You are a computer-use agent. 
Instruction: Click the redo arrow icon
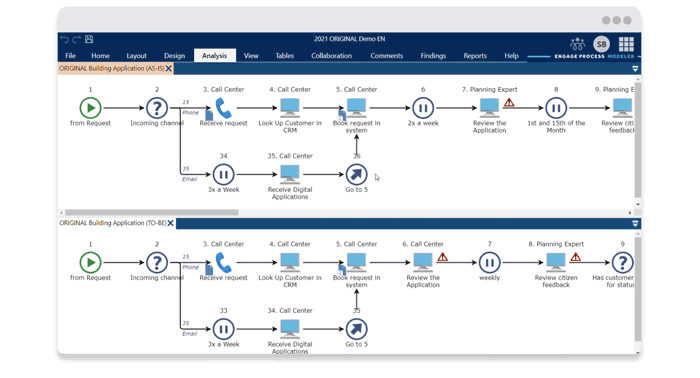coord(77,39)
